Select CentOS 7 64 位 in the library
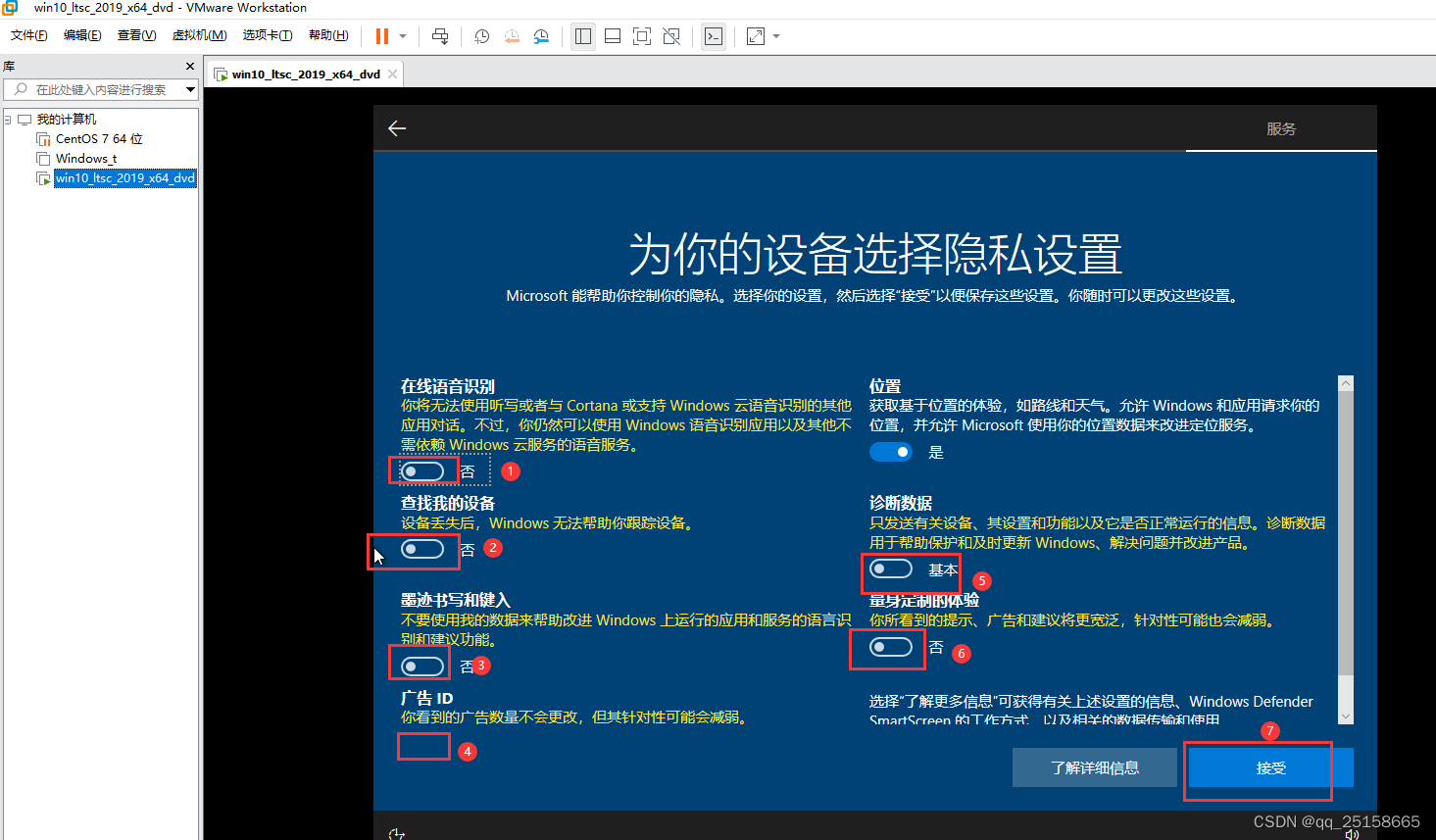The width and height of the screenshot is (1436, 840). coord(98,139)
